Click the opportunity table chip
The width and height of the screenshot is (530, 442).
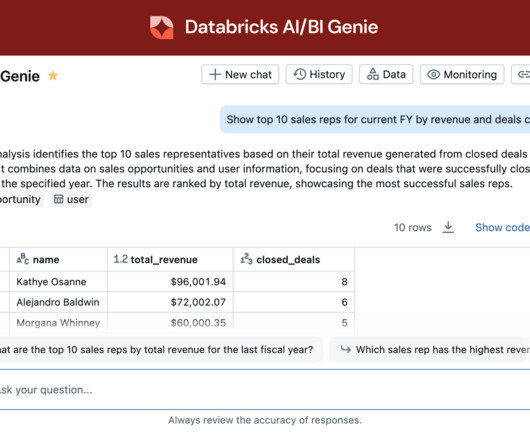click(21, 199)
